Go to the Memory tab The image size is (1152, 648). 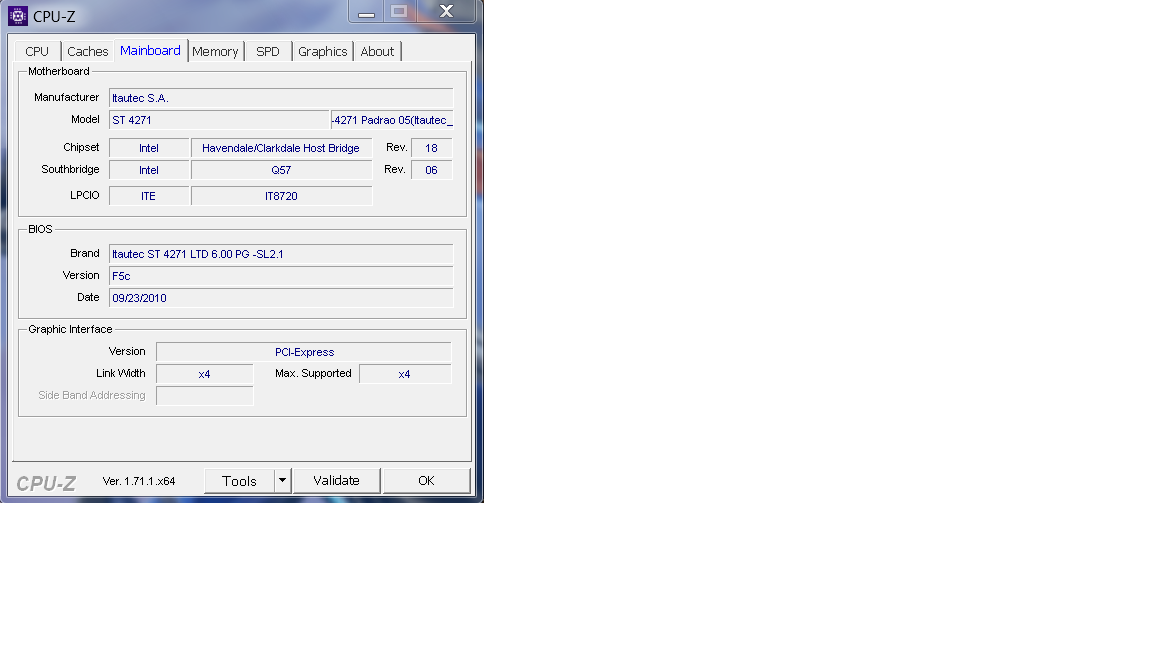(215, 51)
